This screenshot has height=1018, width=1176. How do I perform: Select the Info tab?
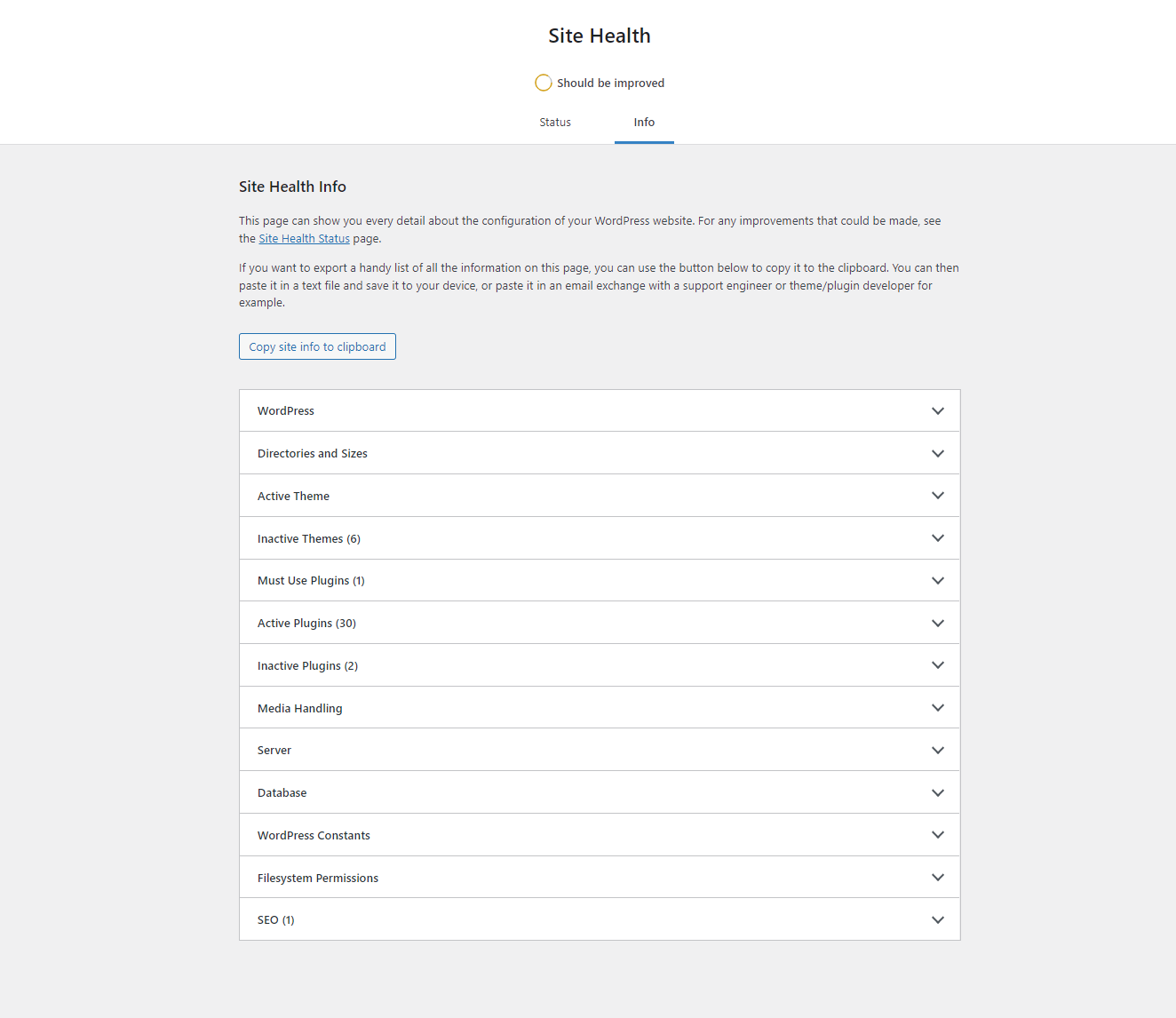pos(644,123)
